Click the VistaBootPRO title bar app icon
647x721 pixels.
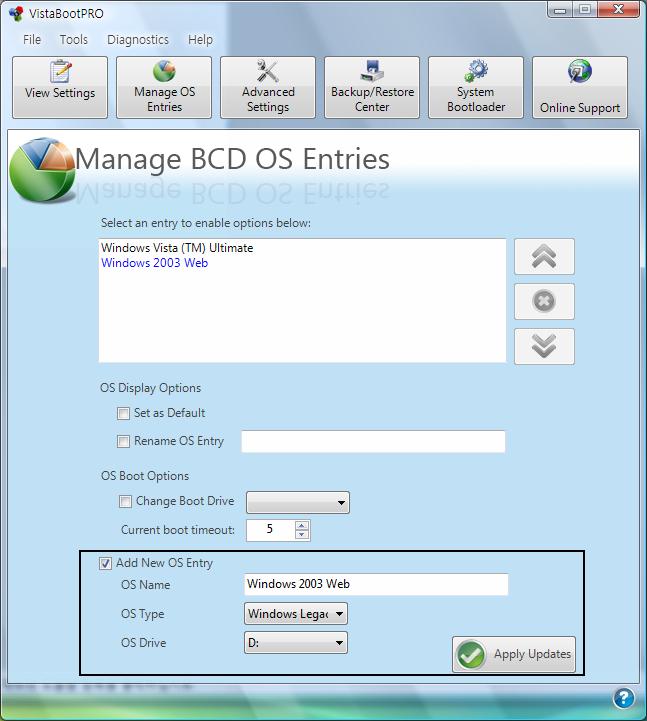(x=16, y=13)
